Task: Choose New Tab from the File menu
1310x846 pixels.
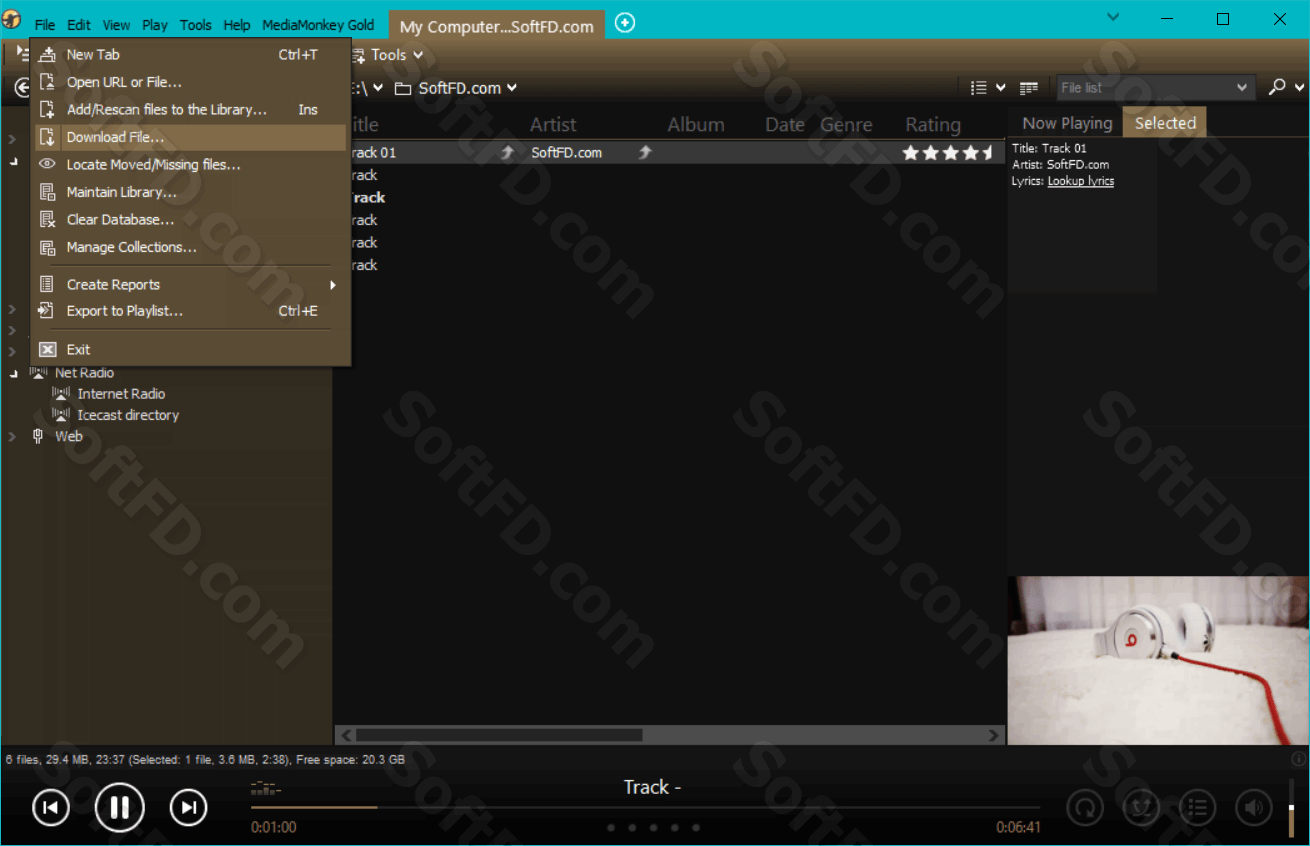Action: tap(191, 55)
